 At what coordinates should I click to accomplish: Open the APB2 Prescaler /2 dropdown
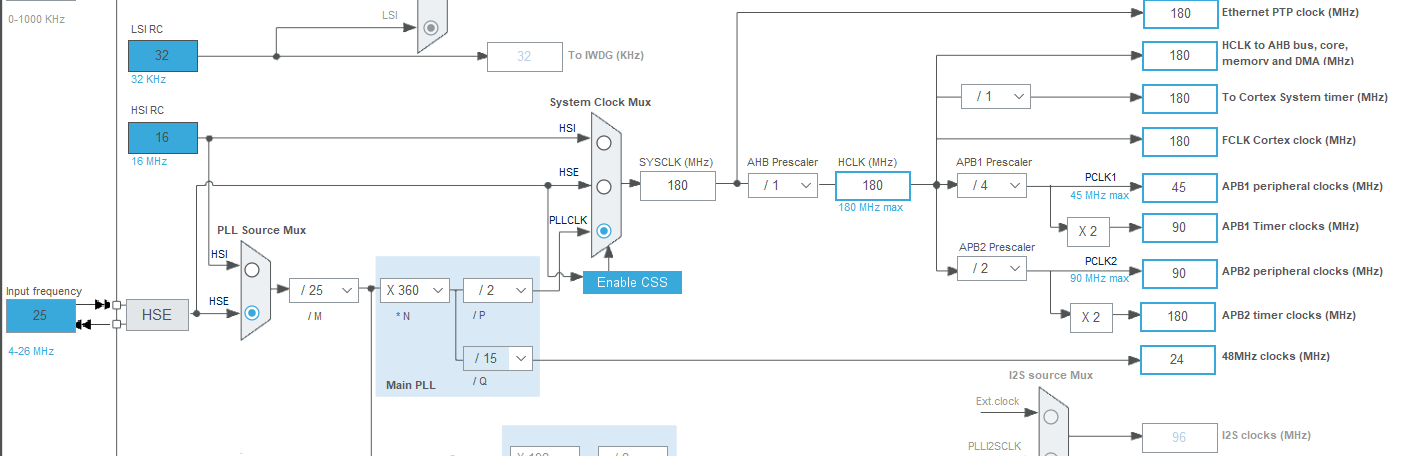[x=992, y=268]
